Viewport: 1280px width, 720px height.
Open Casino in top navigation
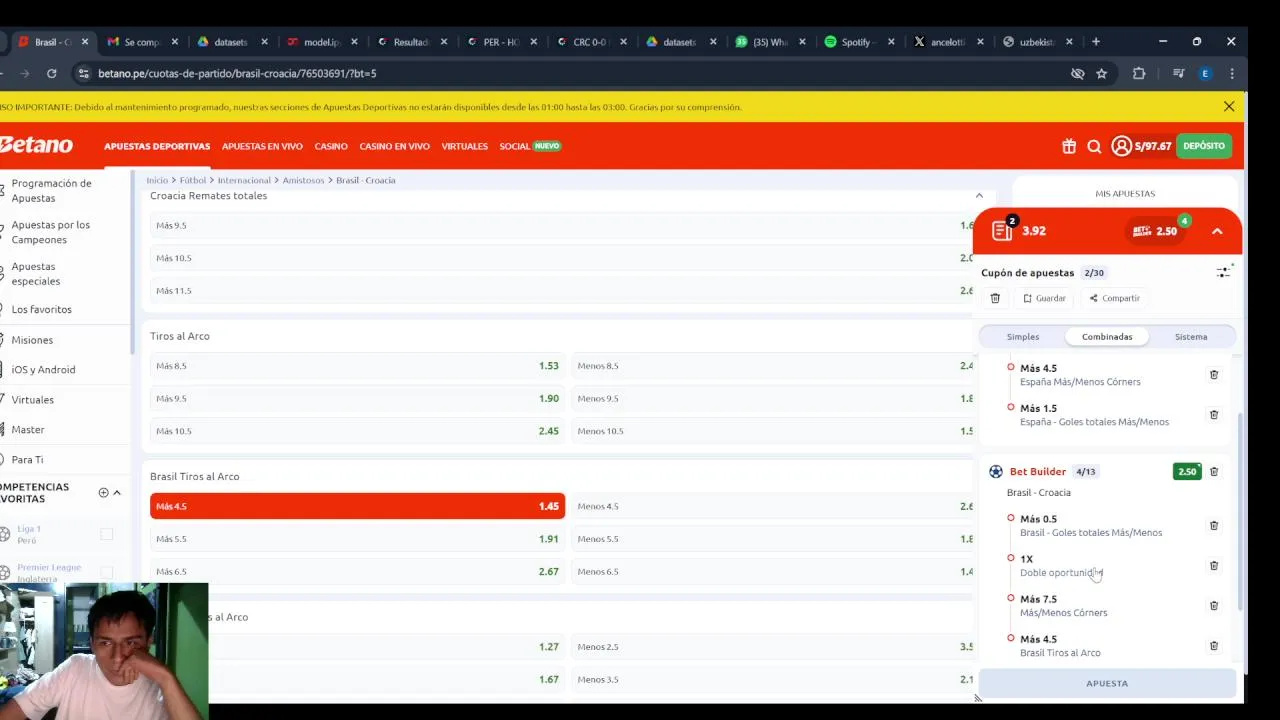coord(331,146)
